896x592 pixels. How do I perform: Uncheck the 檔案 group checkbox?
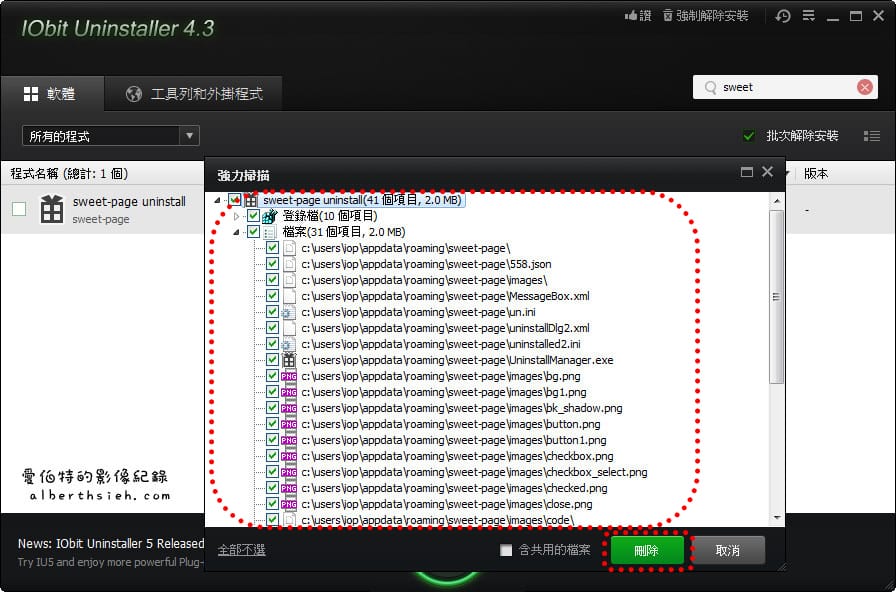(x=253, y=232)
